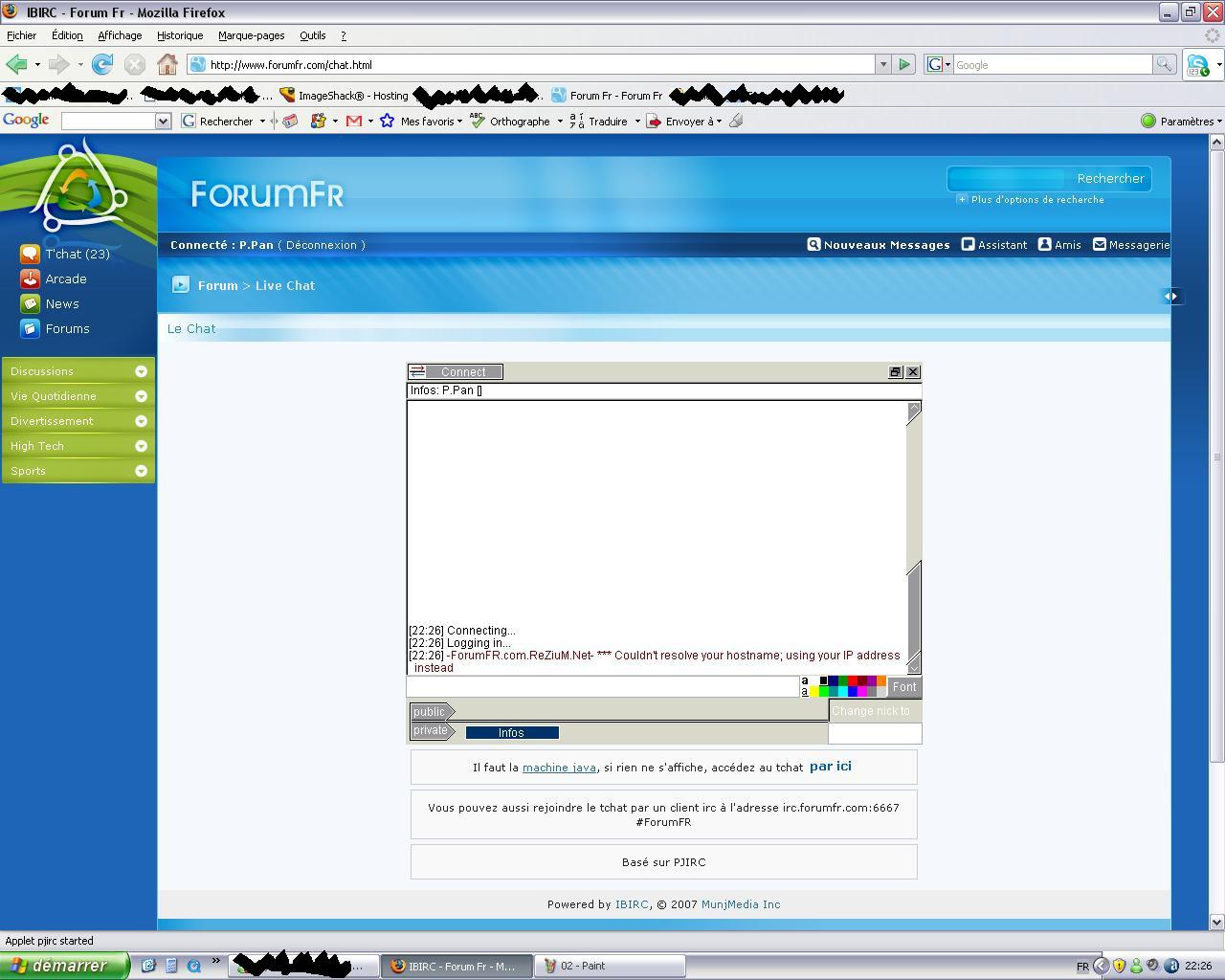Screen dimensions: 1225x980
Task: Open the Historique menu
Action: point(180,35)
